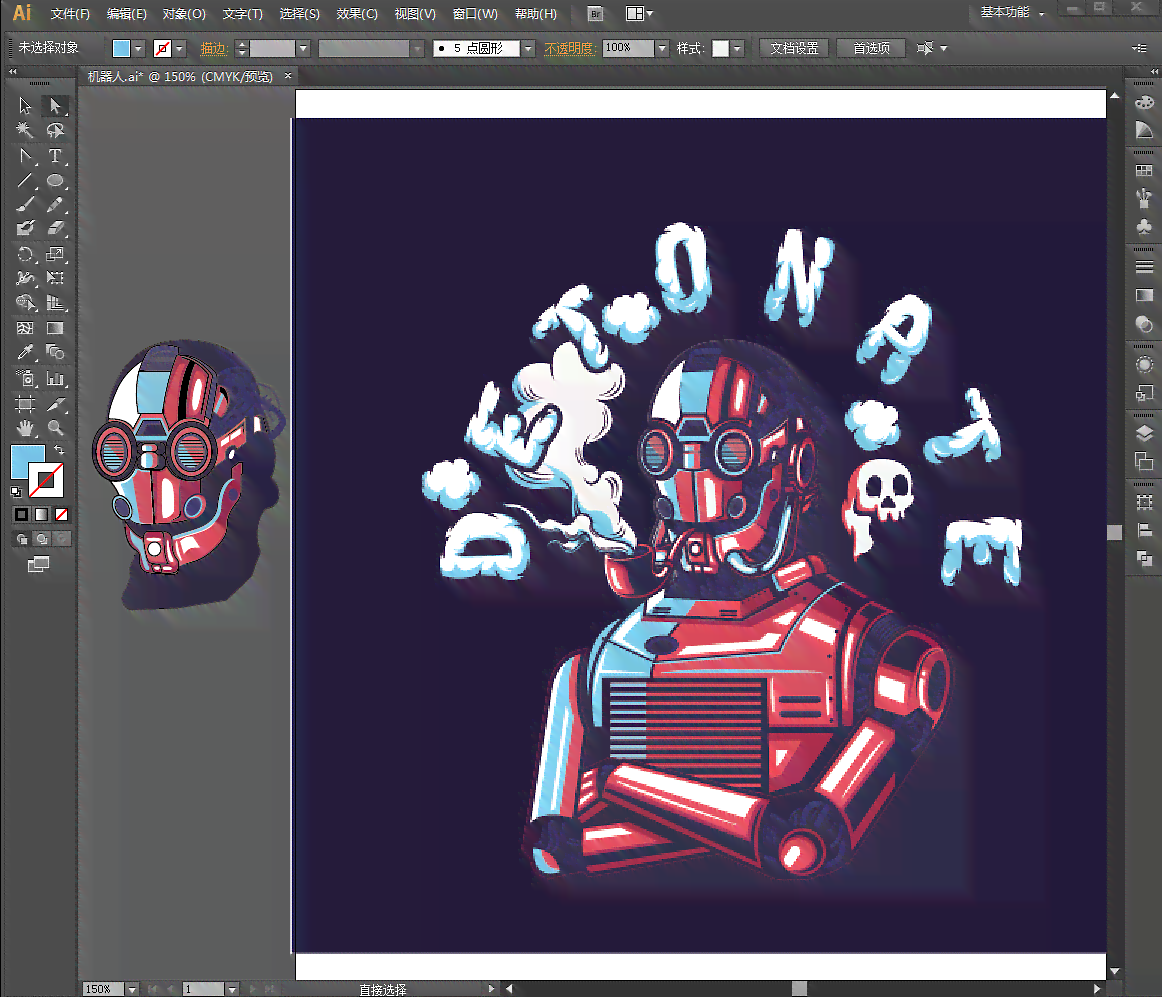Screen dimensions: 1162x997
Task: Select the Direct Selection tool
Action: point(55,106)
